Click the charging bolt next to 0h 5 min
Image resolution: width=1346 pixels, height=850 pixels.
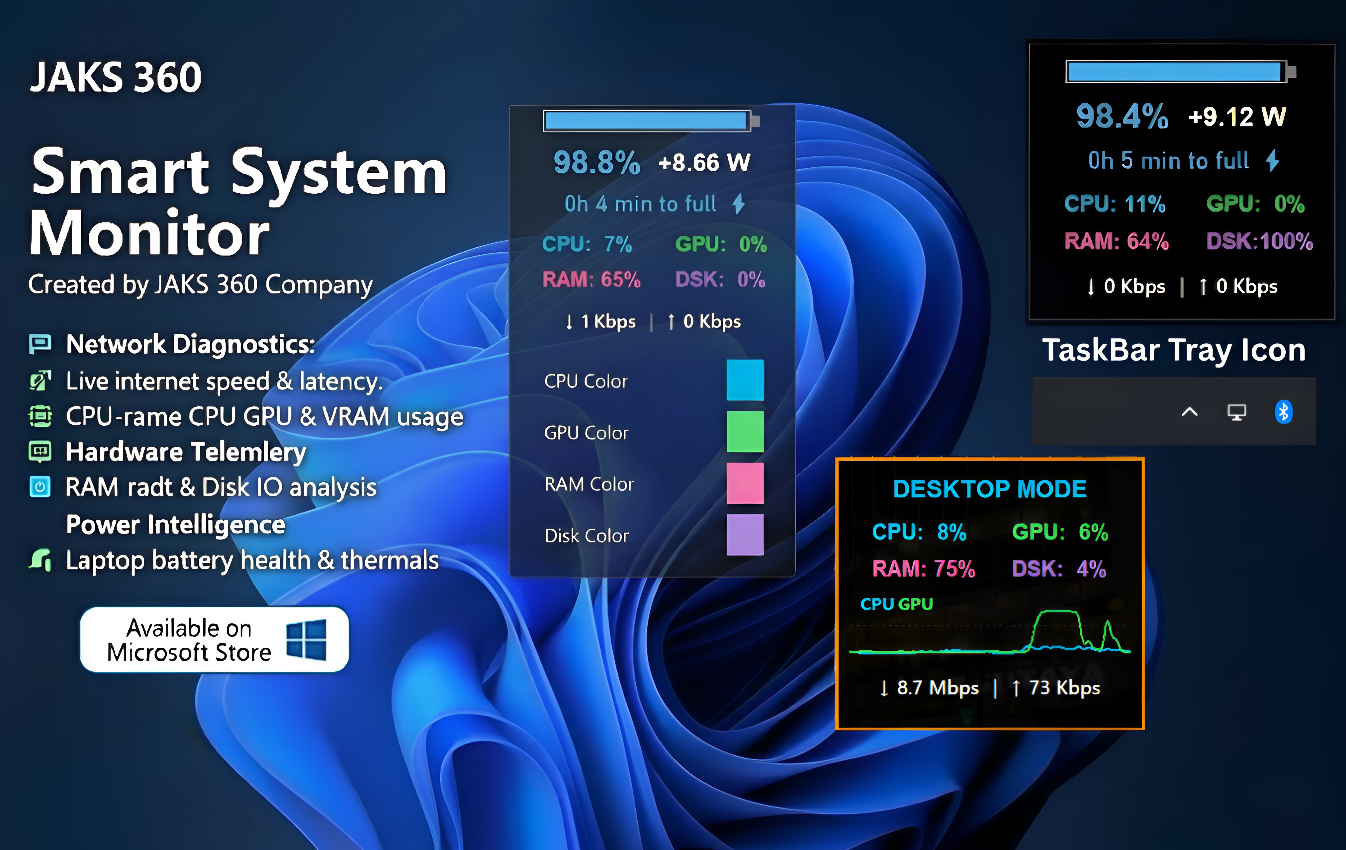[x=1273, y=160]
